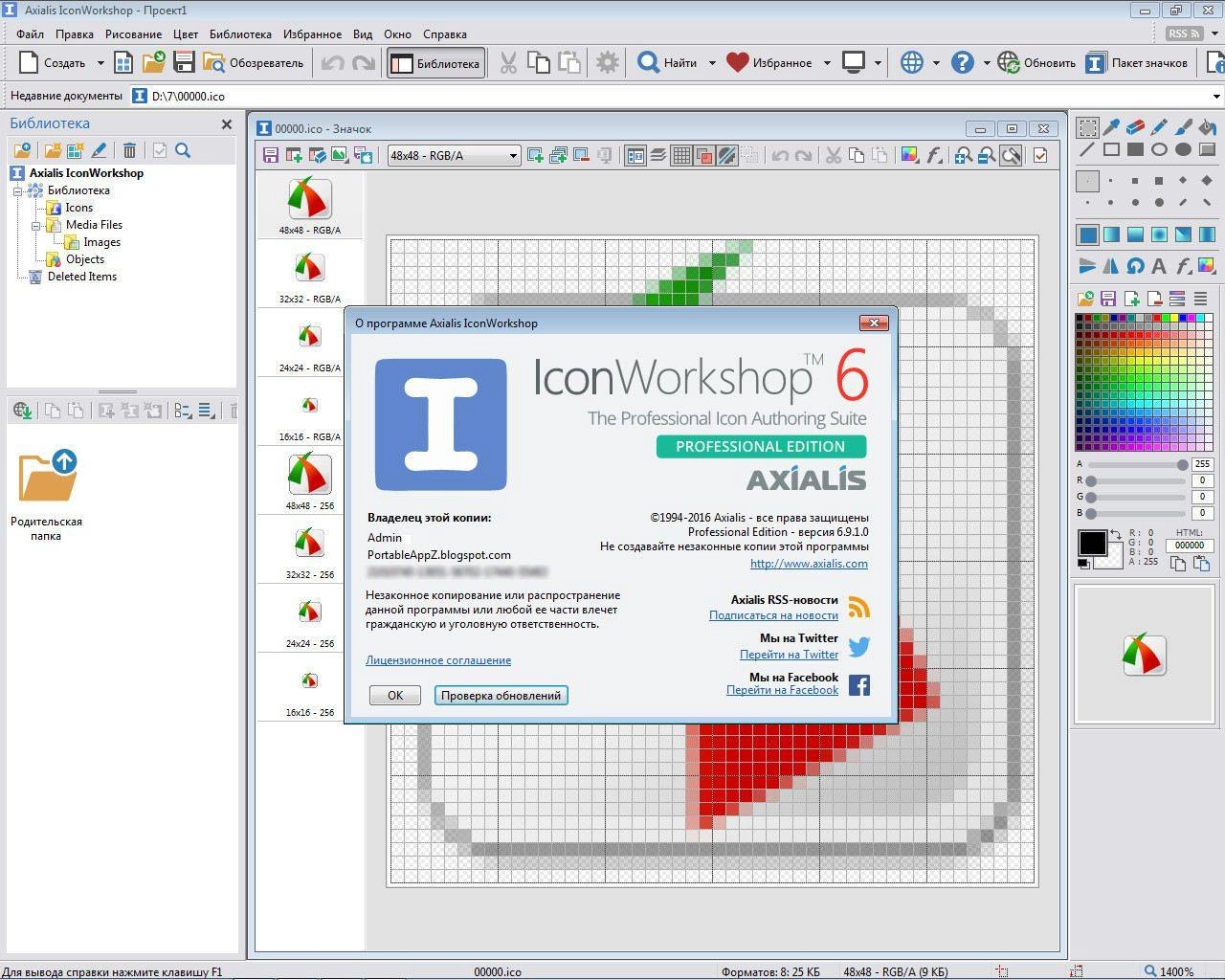The width and height of the screenshot is (1225, 980).
Task: Open the Цвет menu
Action: [x=186, y=33]
